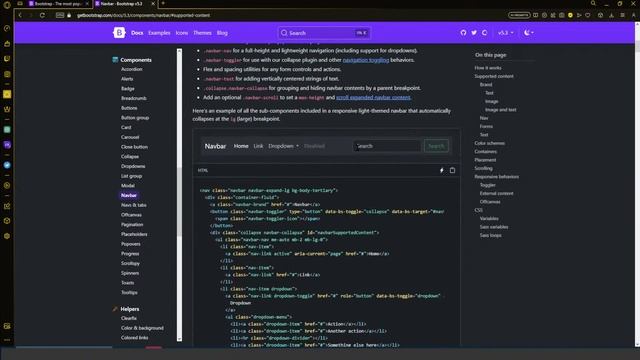Jump to Sass variables in On this page
Screen dimensions: 640x360
[494, 227]
